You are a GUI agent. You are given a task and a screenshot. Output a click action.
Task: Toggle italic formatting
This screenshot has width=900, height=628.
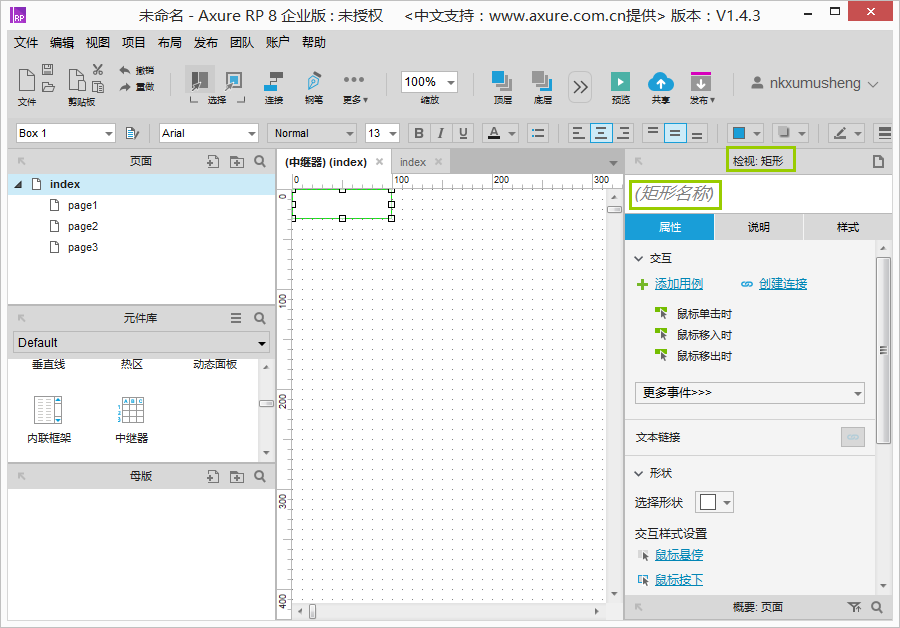pyautogui.click(x=441, y=133)
